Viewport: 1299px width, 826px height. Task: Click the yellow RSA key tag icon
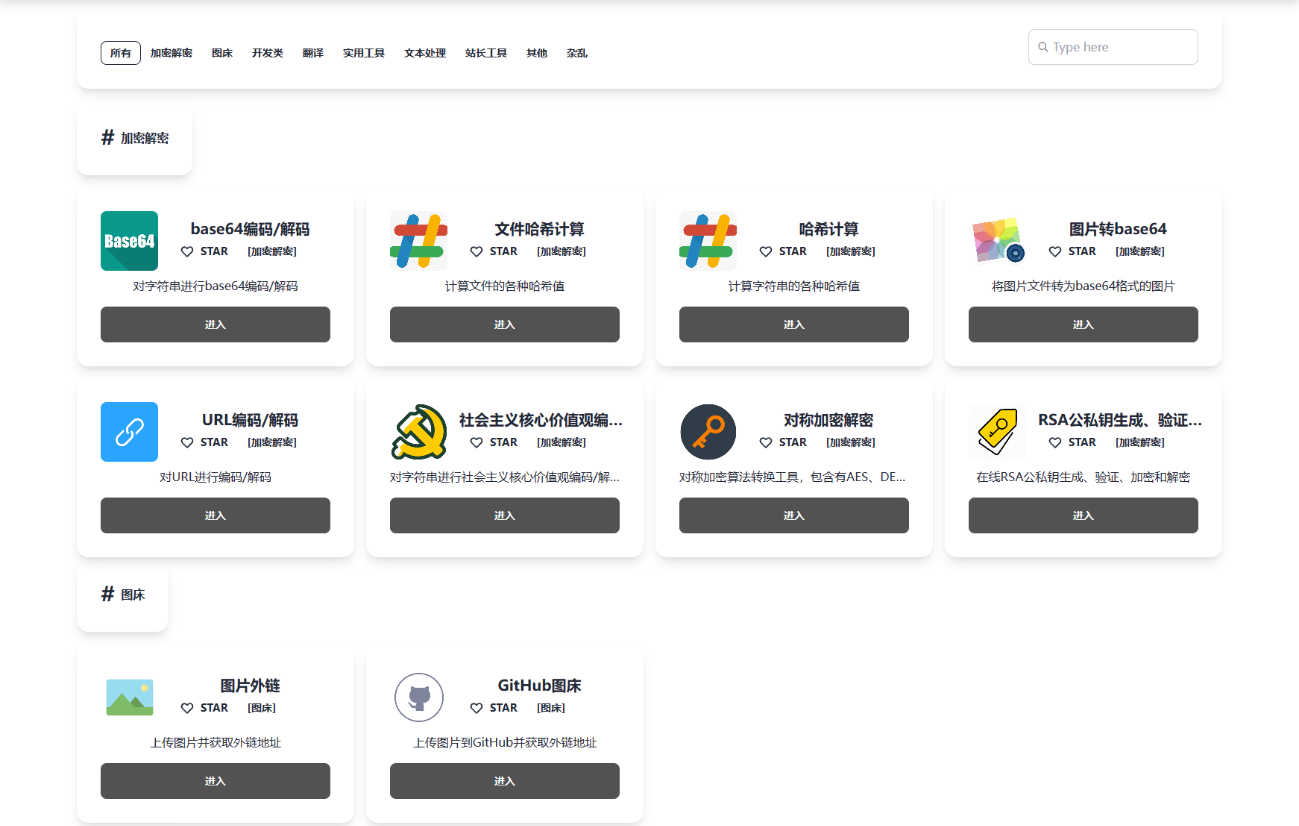click(x=997, y=432)
